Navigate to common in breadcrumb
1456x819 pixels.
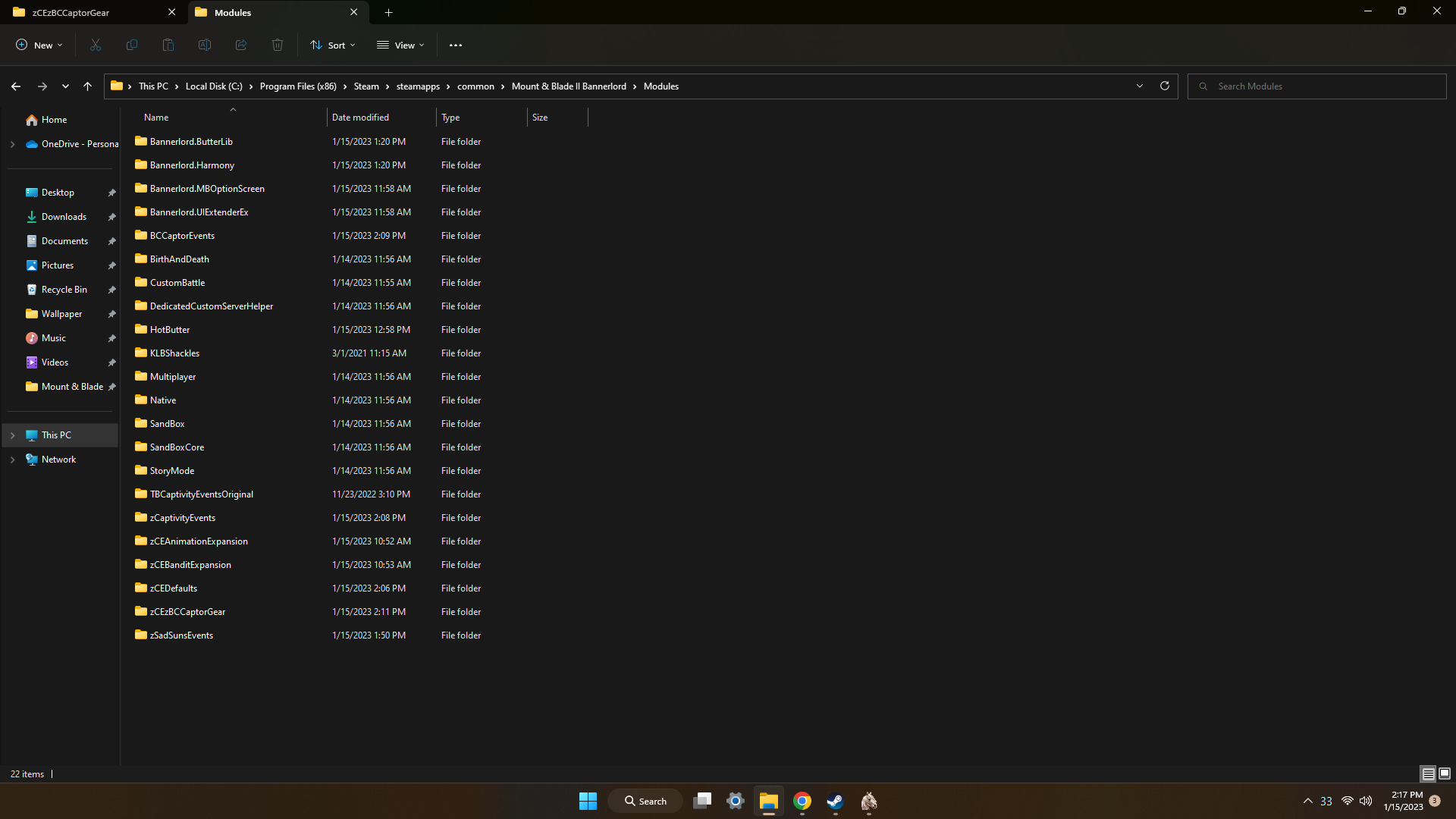tap(475, 86)
